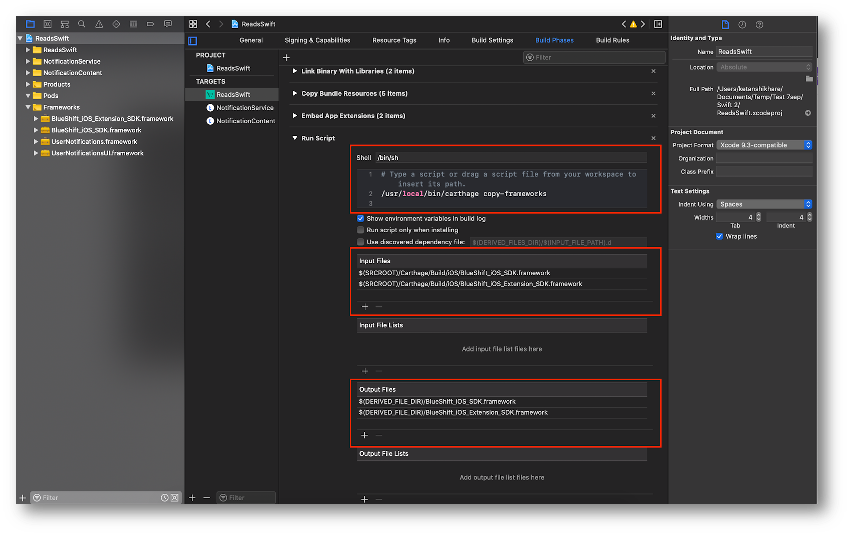Show the Quick Help inspector
Image resolution: width=849 pixels, height=535 pixels.
(760, 24)
